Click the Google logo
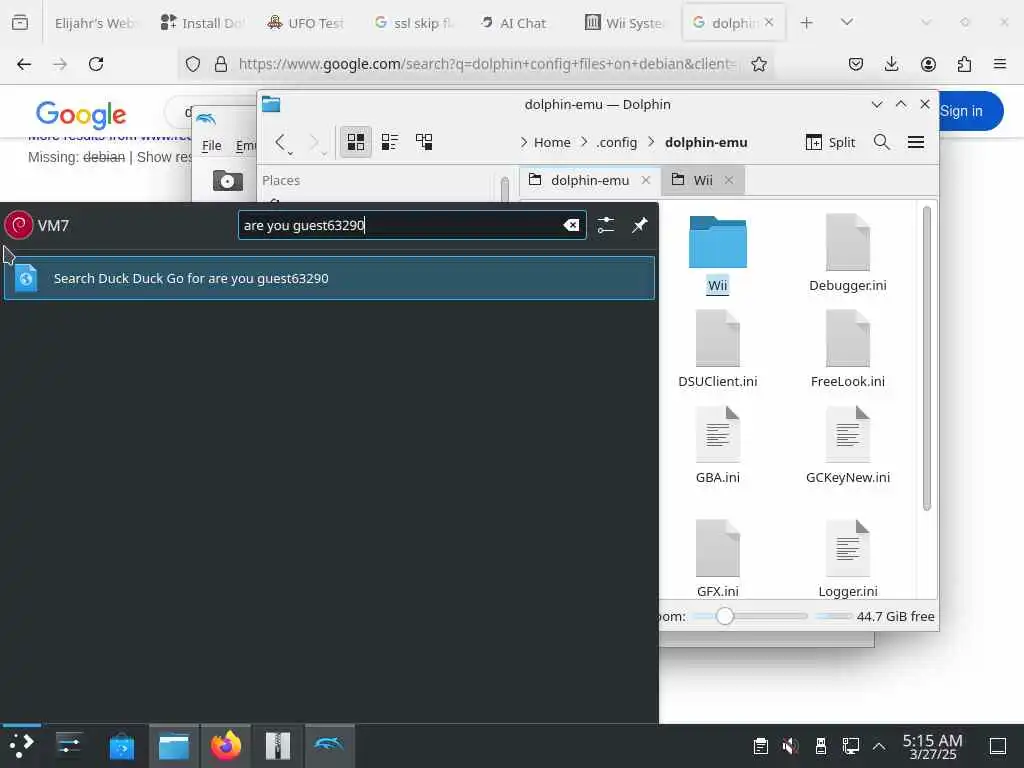Image resolution: width=1024 pixels, height=768 pixels. pos(81,114)
